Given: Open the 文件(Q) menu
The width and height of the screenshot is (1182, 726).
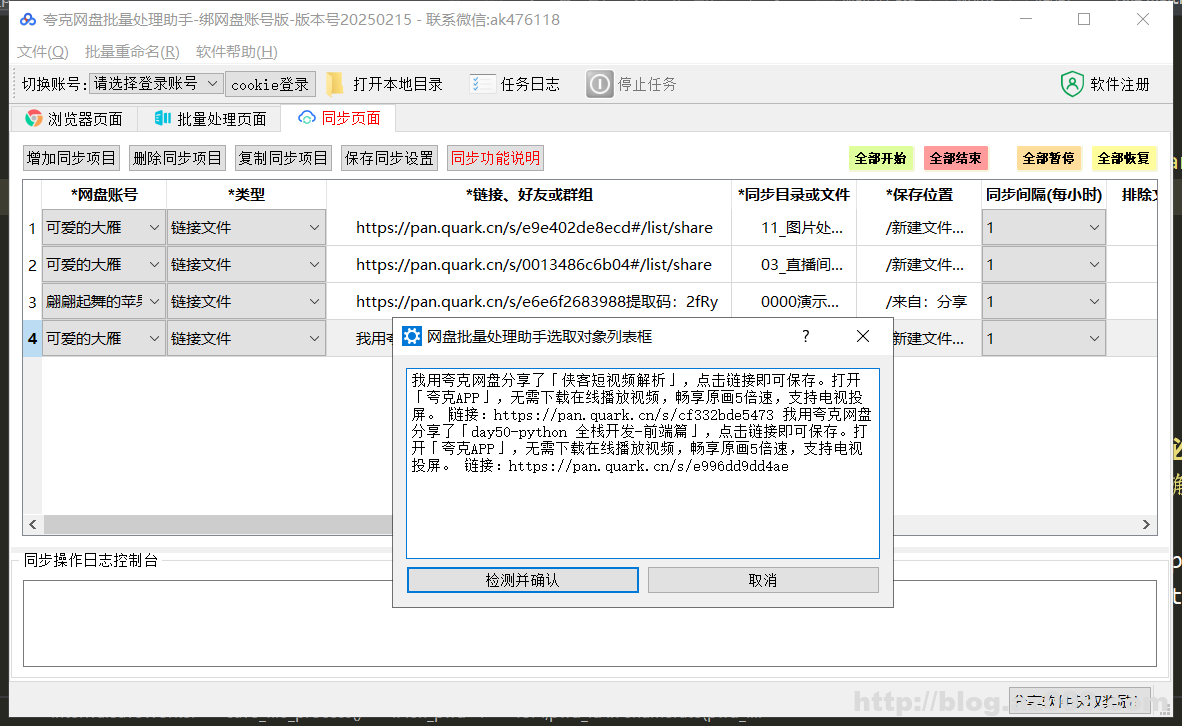Looking at the screenshot, I should [x=42, y=51].
